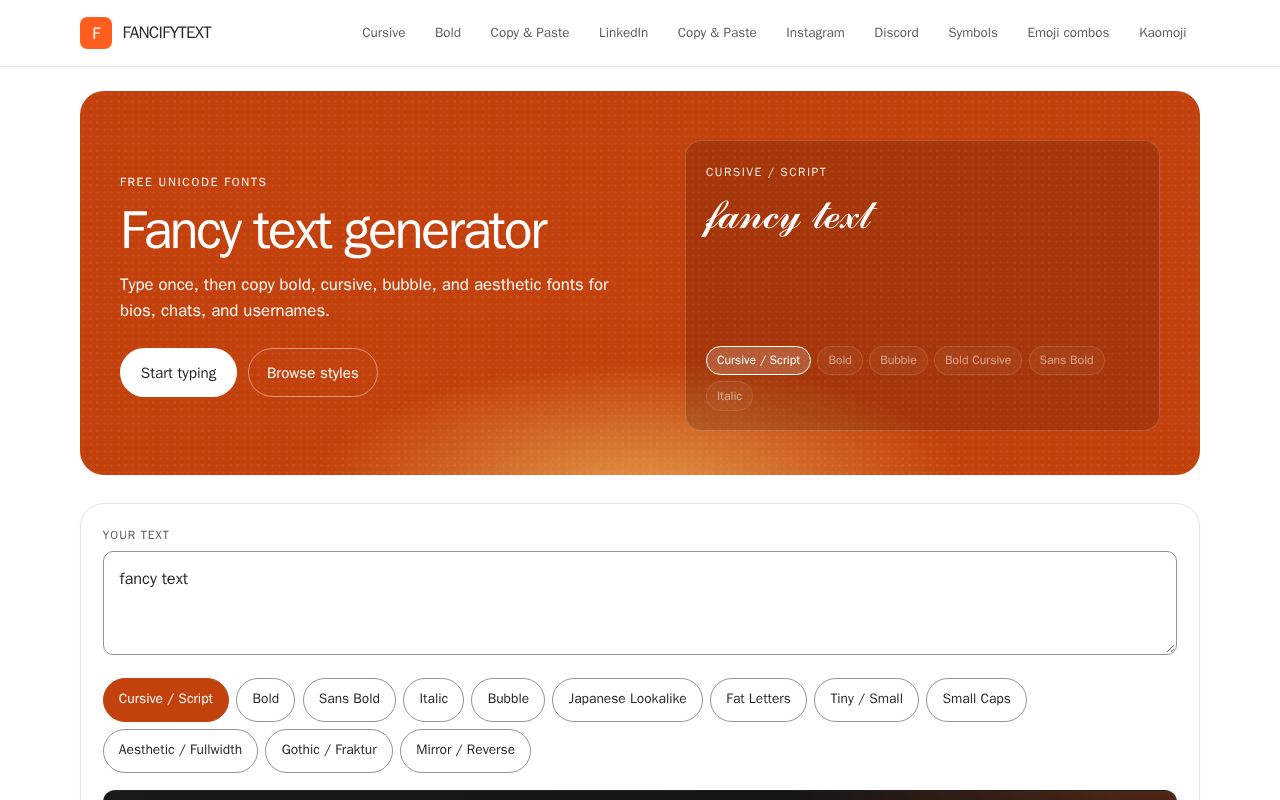This screenshot has height=800, width=1280.
Task: Click the Start typing button
Action: pos(178,373)
